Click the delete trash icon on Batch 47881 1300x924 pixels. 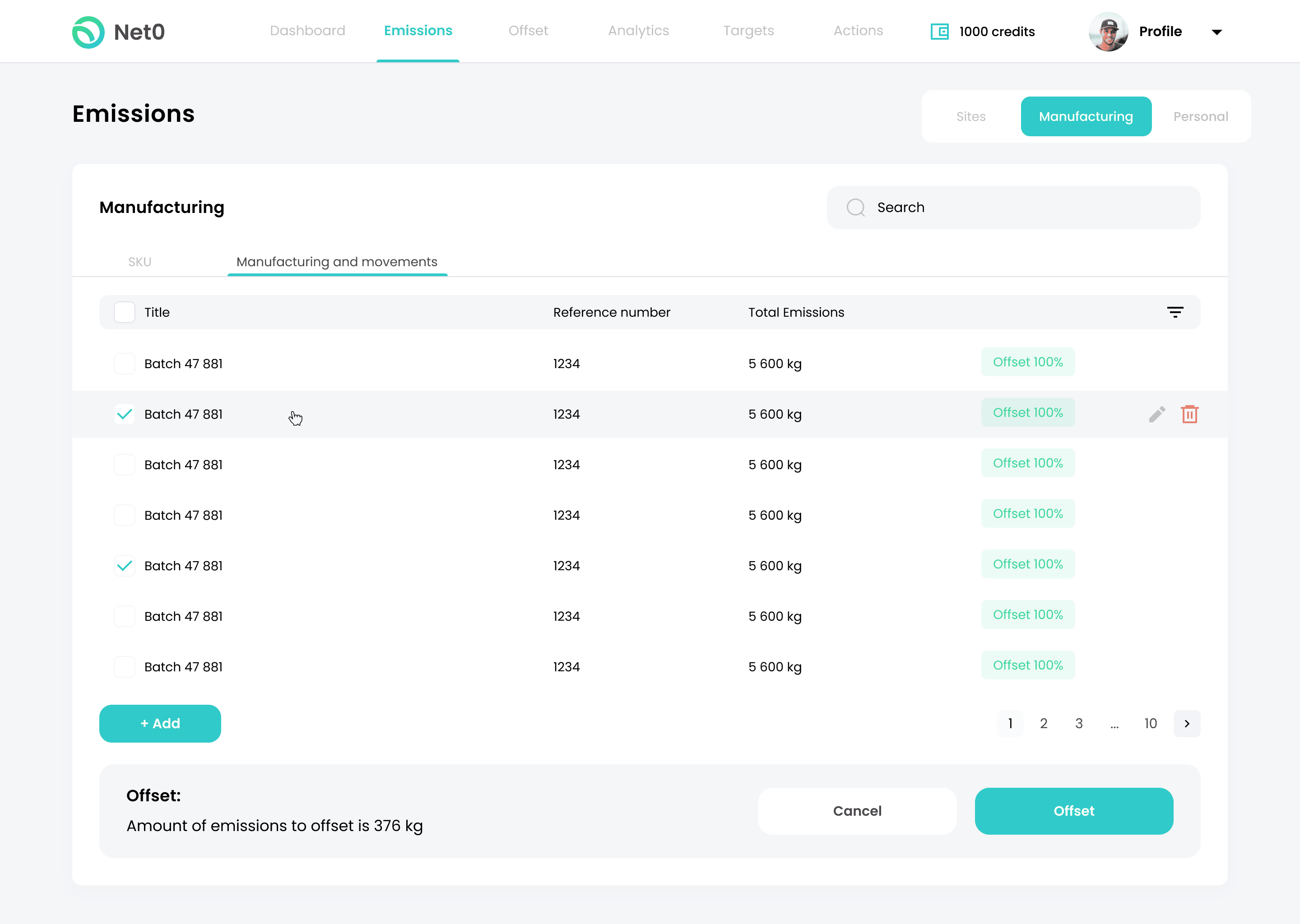1190,414
